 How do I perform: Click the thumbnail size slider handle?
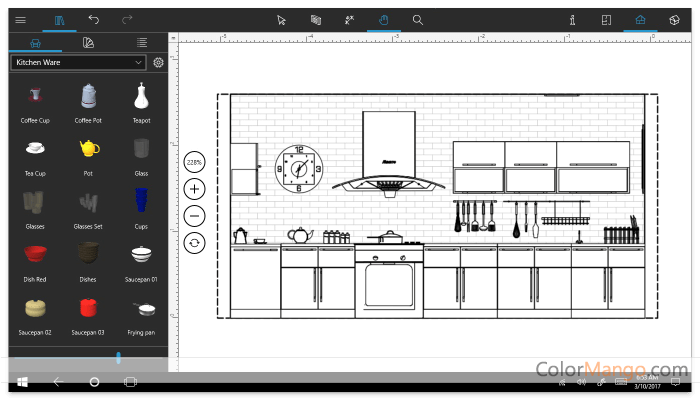(118, 357)
